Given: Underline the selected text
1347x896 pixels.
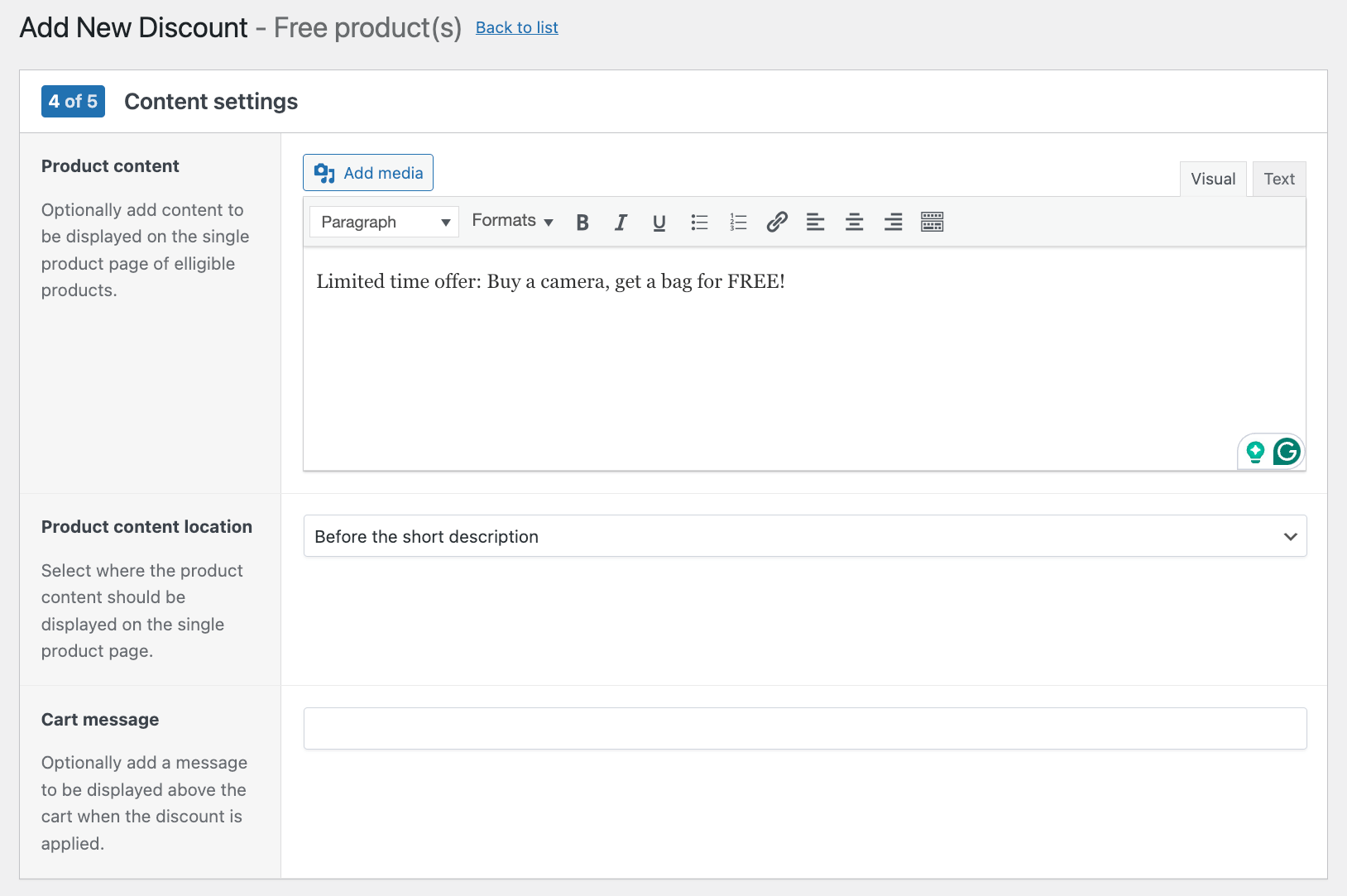Looking at the screenshot, I should pyautogui.click(x=659, y=222).
